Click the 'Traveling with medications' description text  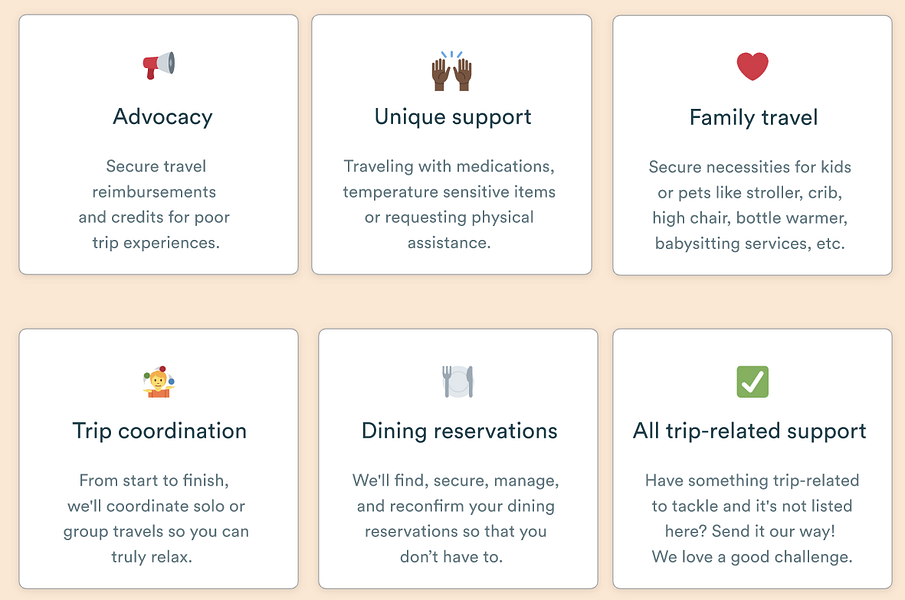[x=449, y=204]
